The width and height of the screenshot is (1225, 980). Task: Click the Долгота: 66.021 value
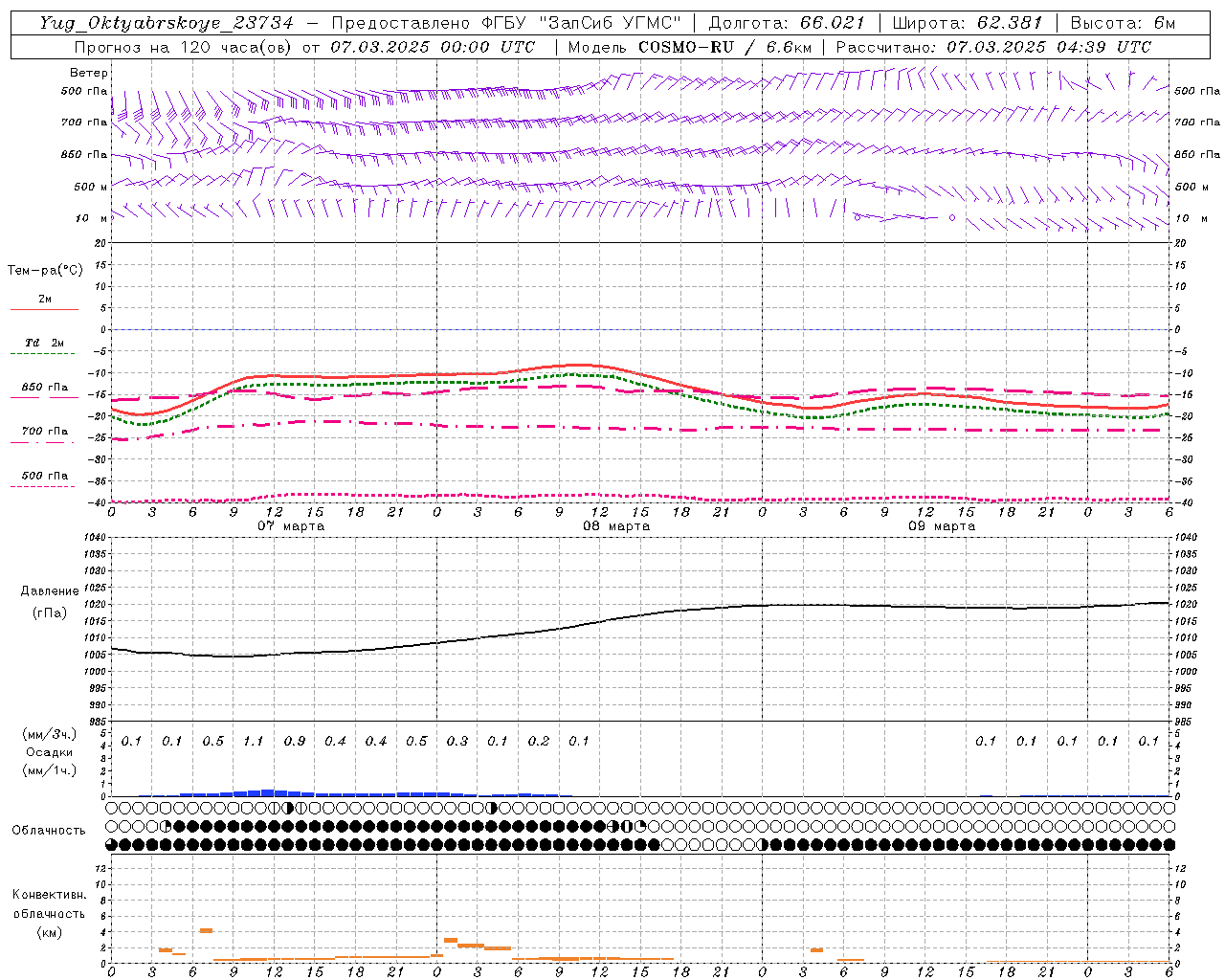[x=787, y=23]
